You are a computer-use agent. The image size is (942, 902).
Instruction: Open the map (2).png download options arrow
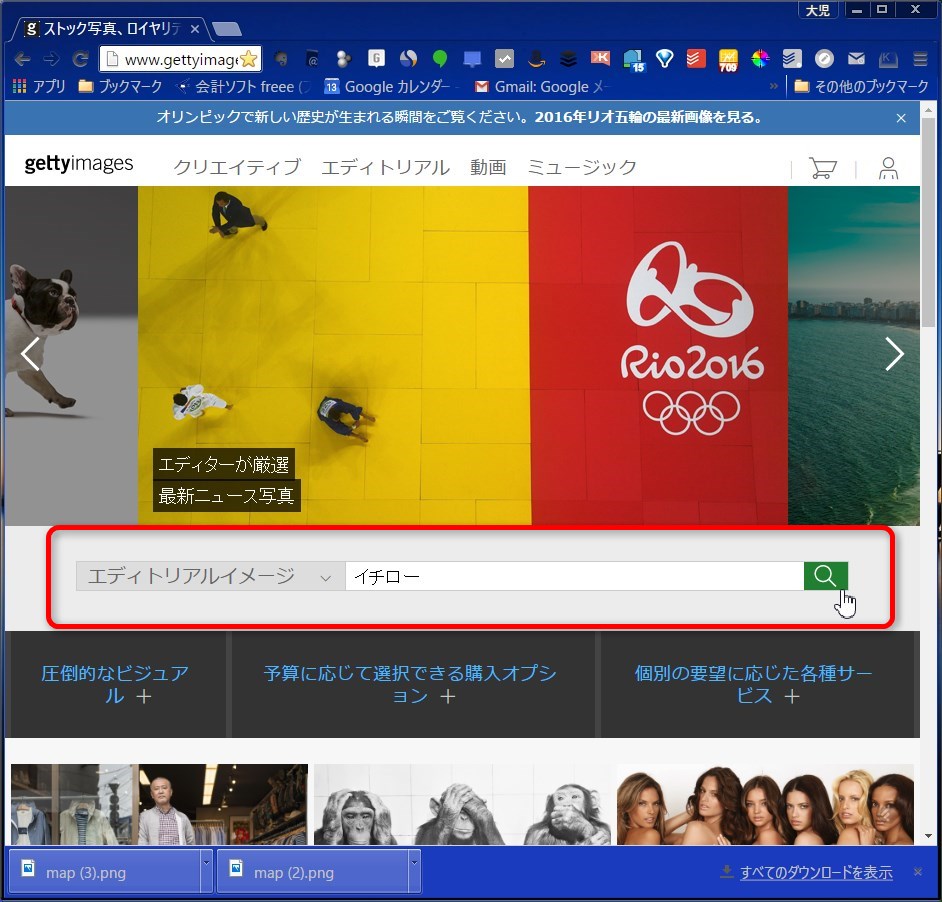tap(414, 870)
